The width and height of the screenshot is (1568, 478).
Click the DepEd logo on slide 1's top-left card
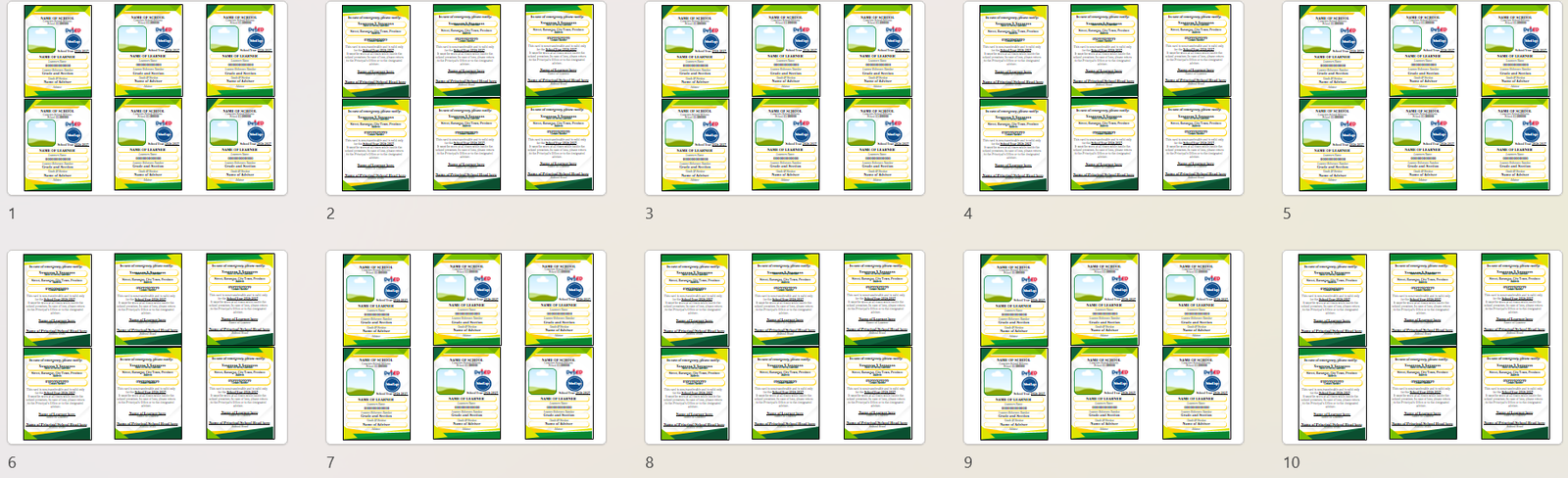click(73, 28)
